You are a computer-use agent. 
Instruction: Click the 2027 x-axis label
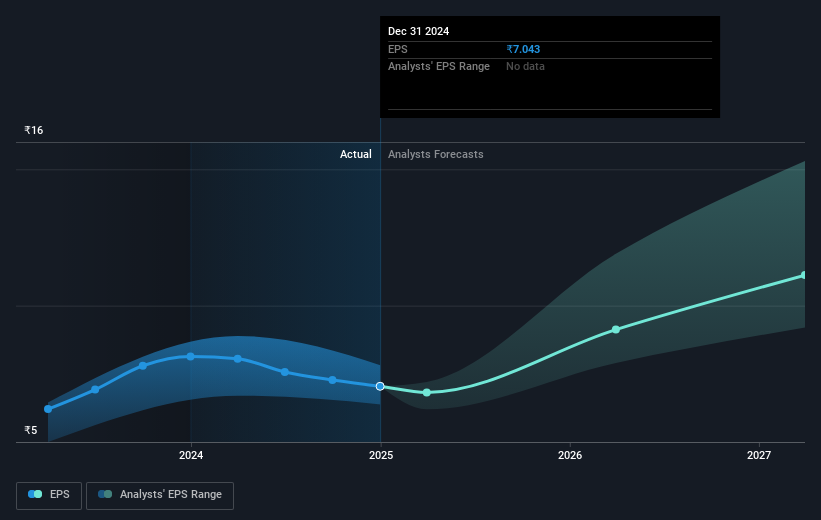tap(759, 455)
